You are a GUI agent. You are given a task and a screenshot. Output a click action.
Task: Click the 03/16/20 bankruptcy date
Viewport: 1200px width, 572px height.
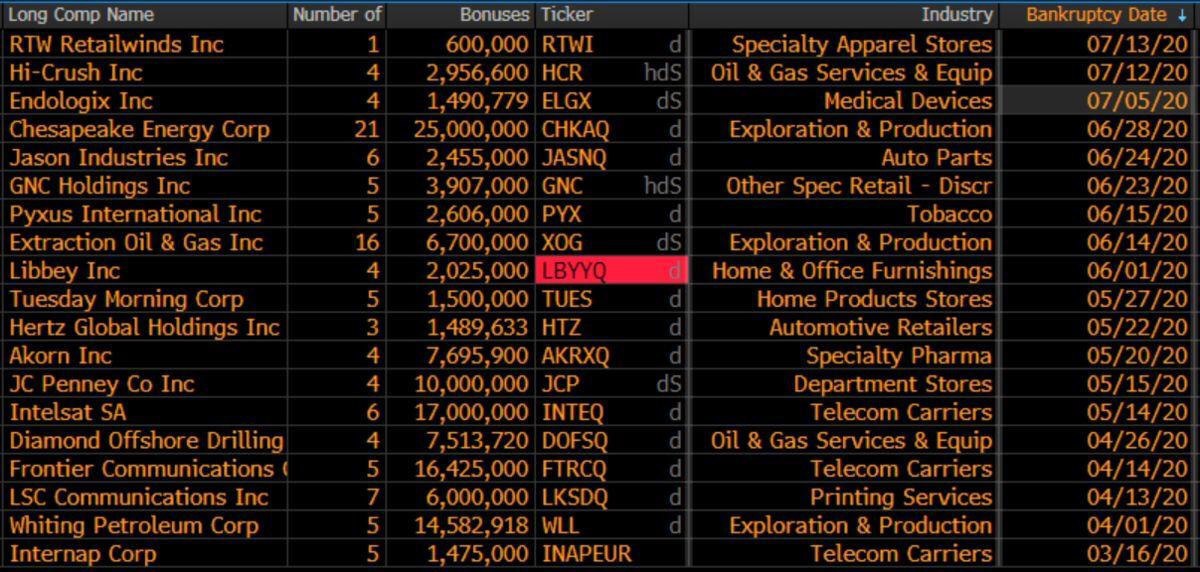(x=1138, y=553)
